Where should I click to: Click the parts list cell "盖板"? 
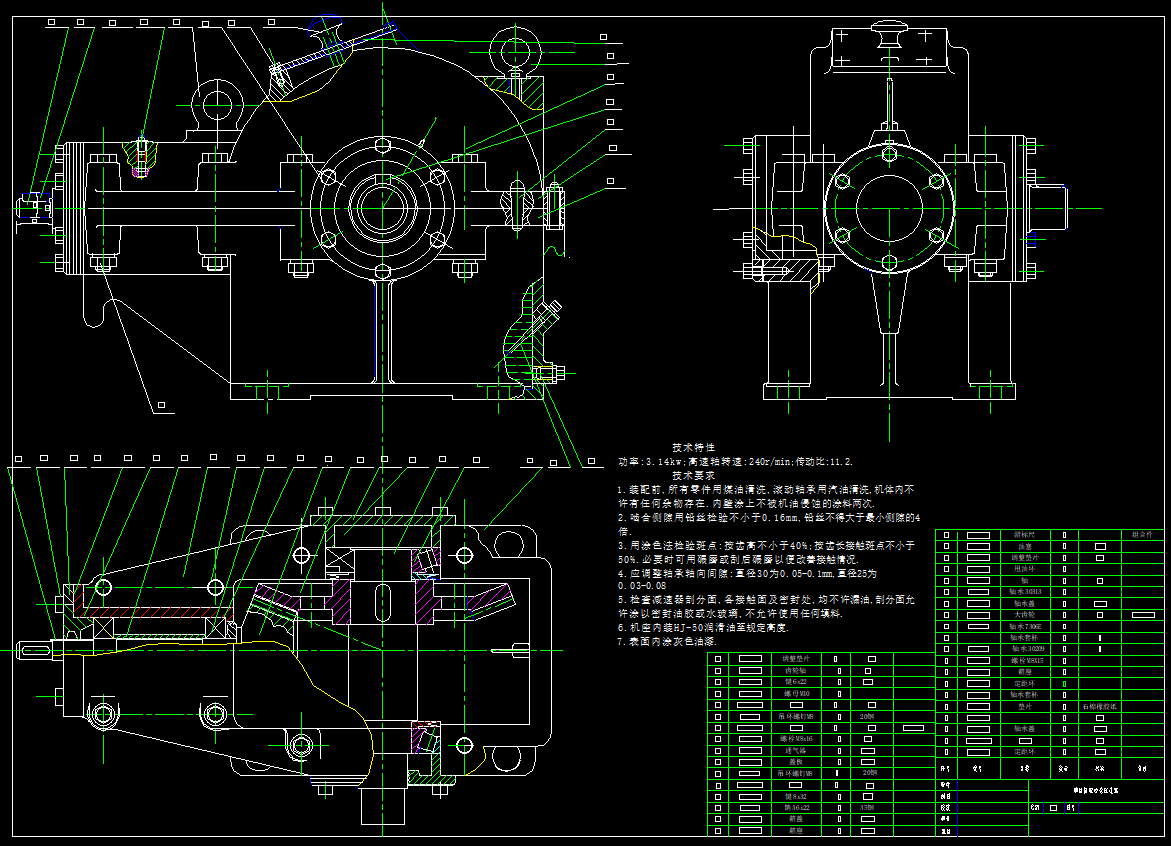(x=795, y=762)
